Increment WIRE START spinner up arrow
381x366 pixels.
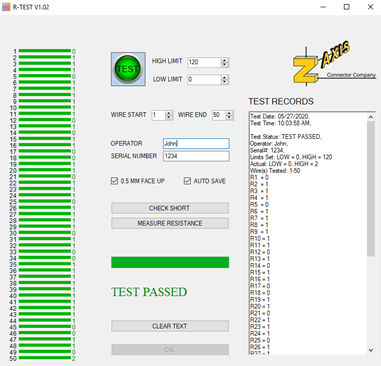point(169,113)
